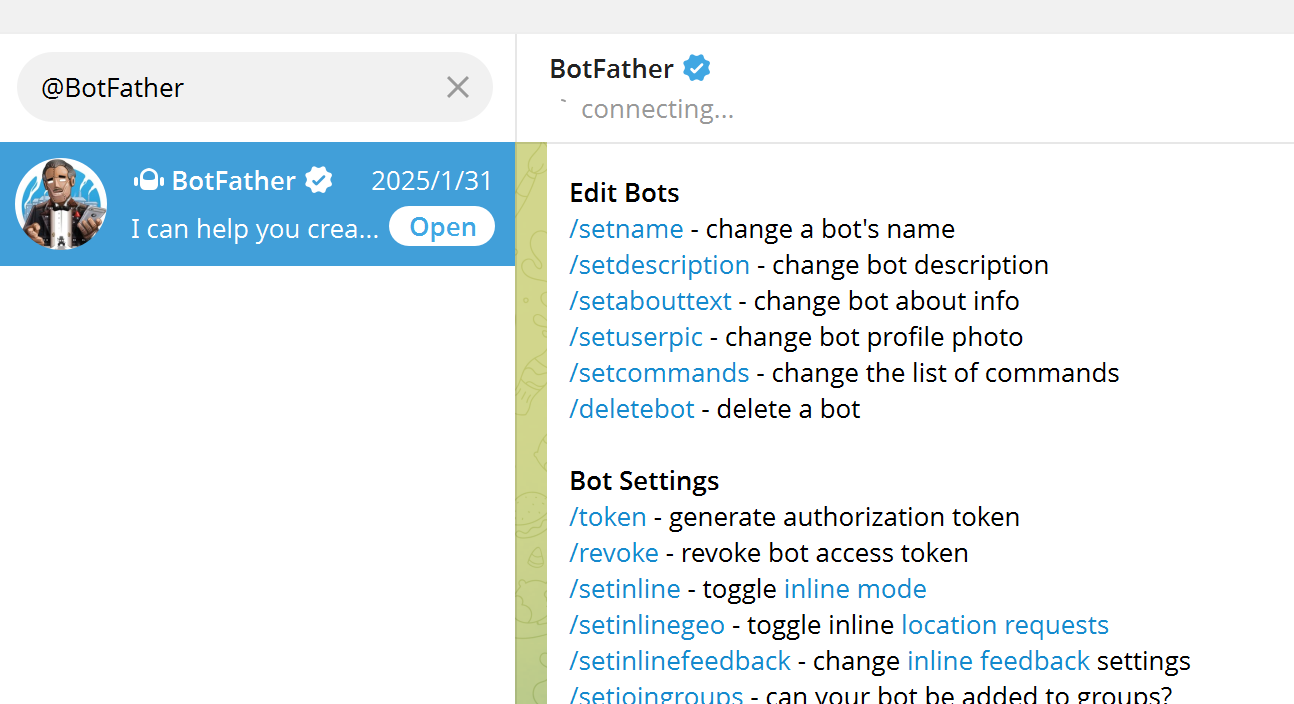Viewport: 1294px width, 704px height.
Task: Open the inline feedback hyperlink
Action: (998, 661)
